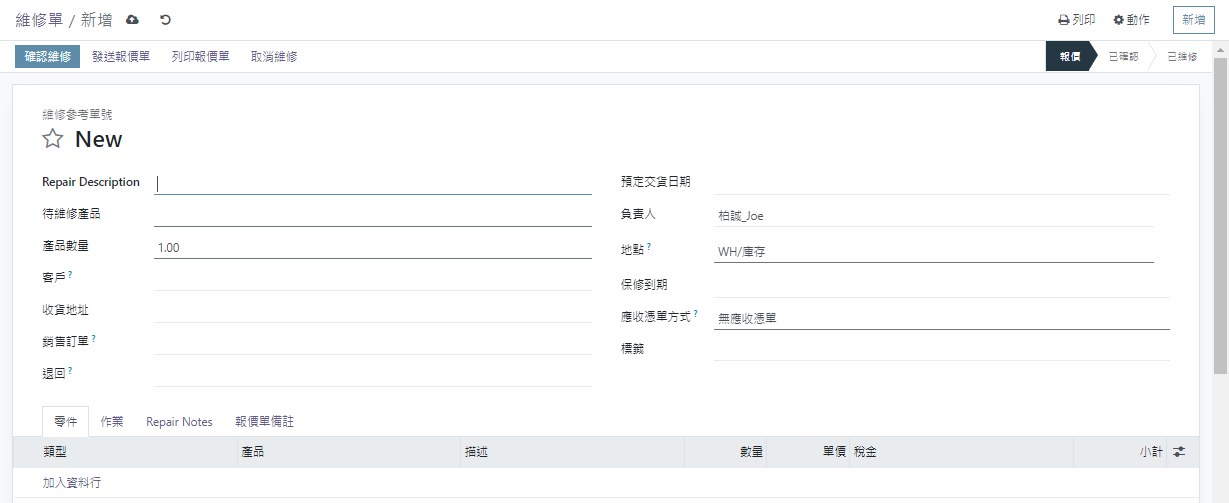The image size is (1229, 503).
Task: Open the 報價單備註 tab
Action: tap(264, 422)
